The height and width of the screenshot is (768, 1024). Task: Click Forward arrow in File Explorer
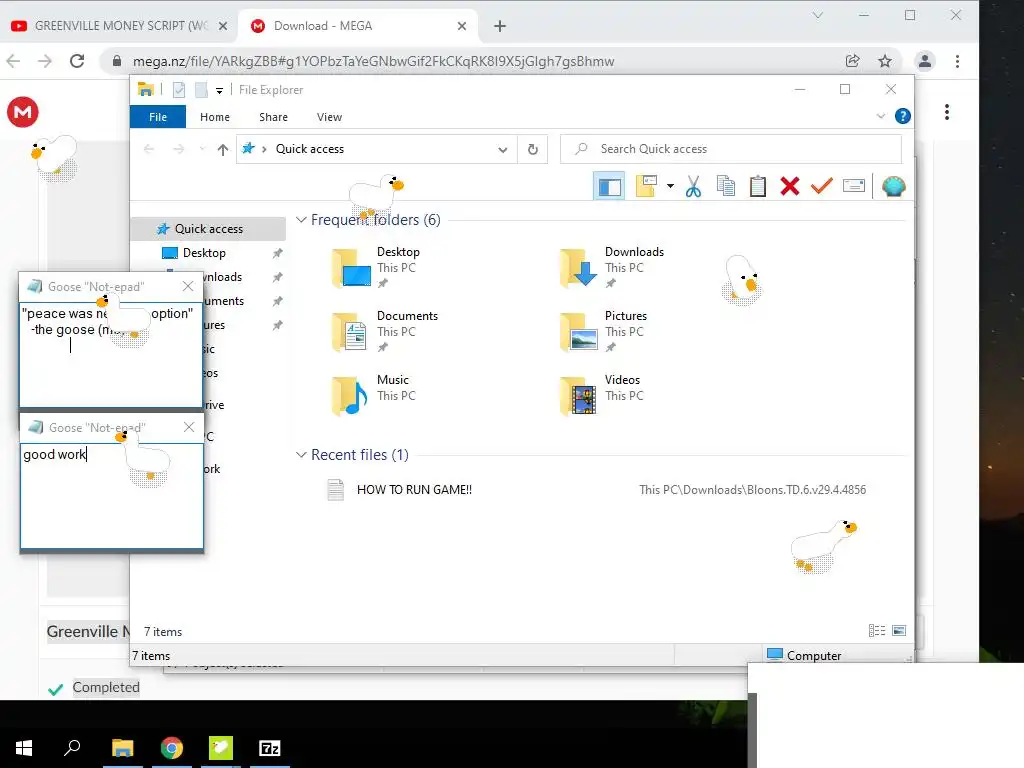pos(178,149)
